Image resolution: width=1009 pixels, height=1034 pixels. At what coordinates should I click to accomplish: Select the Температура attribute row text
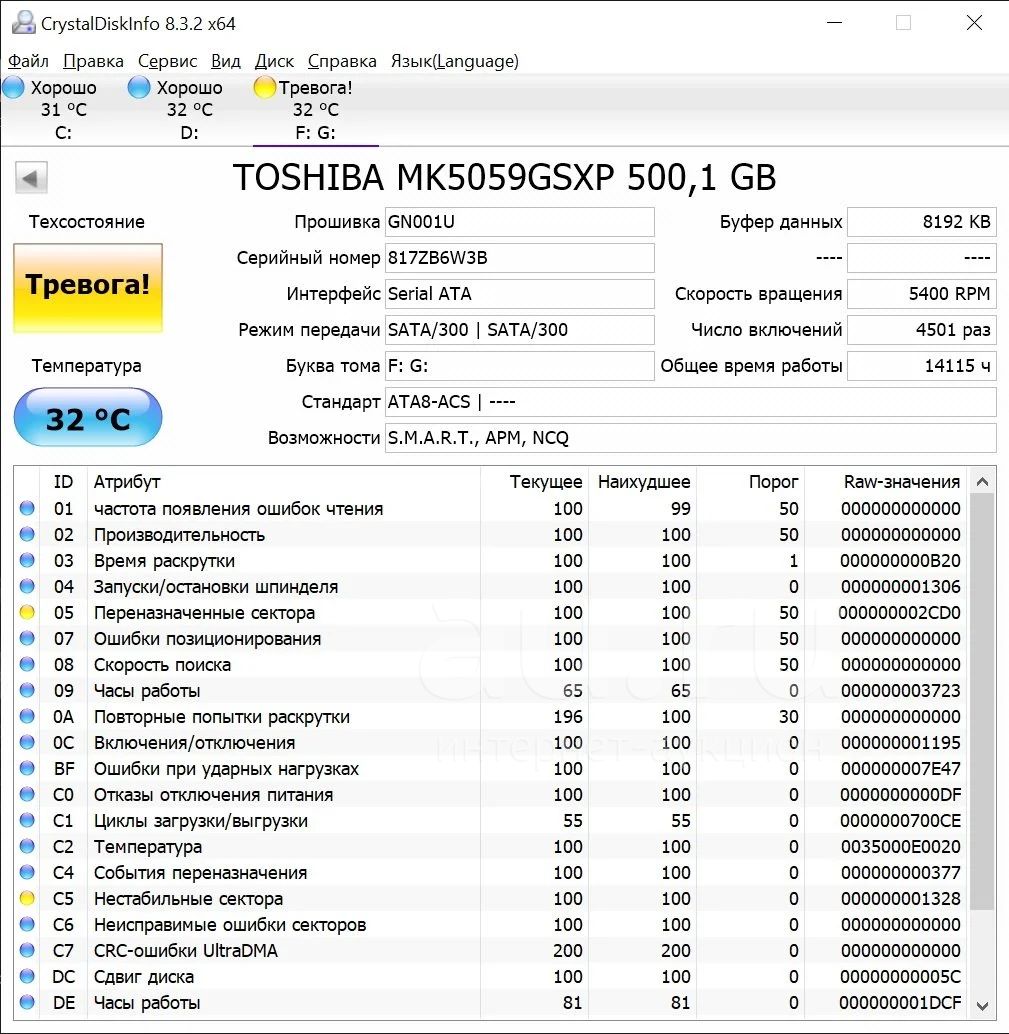coord(148,847)
